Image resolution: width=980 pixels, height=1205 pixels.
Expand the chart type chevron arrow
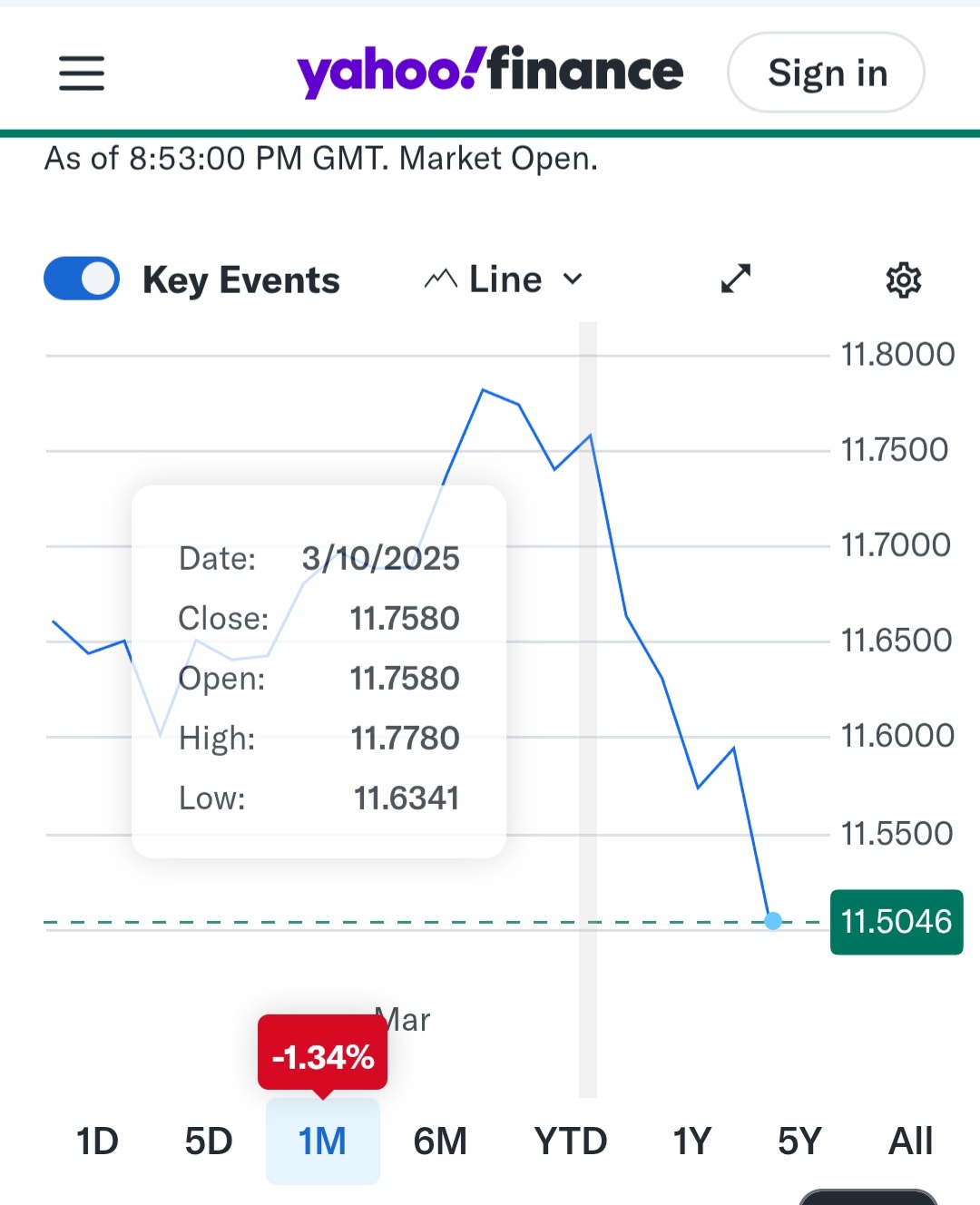pyautogui.click(x=573, y=279)
